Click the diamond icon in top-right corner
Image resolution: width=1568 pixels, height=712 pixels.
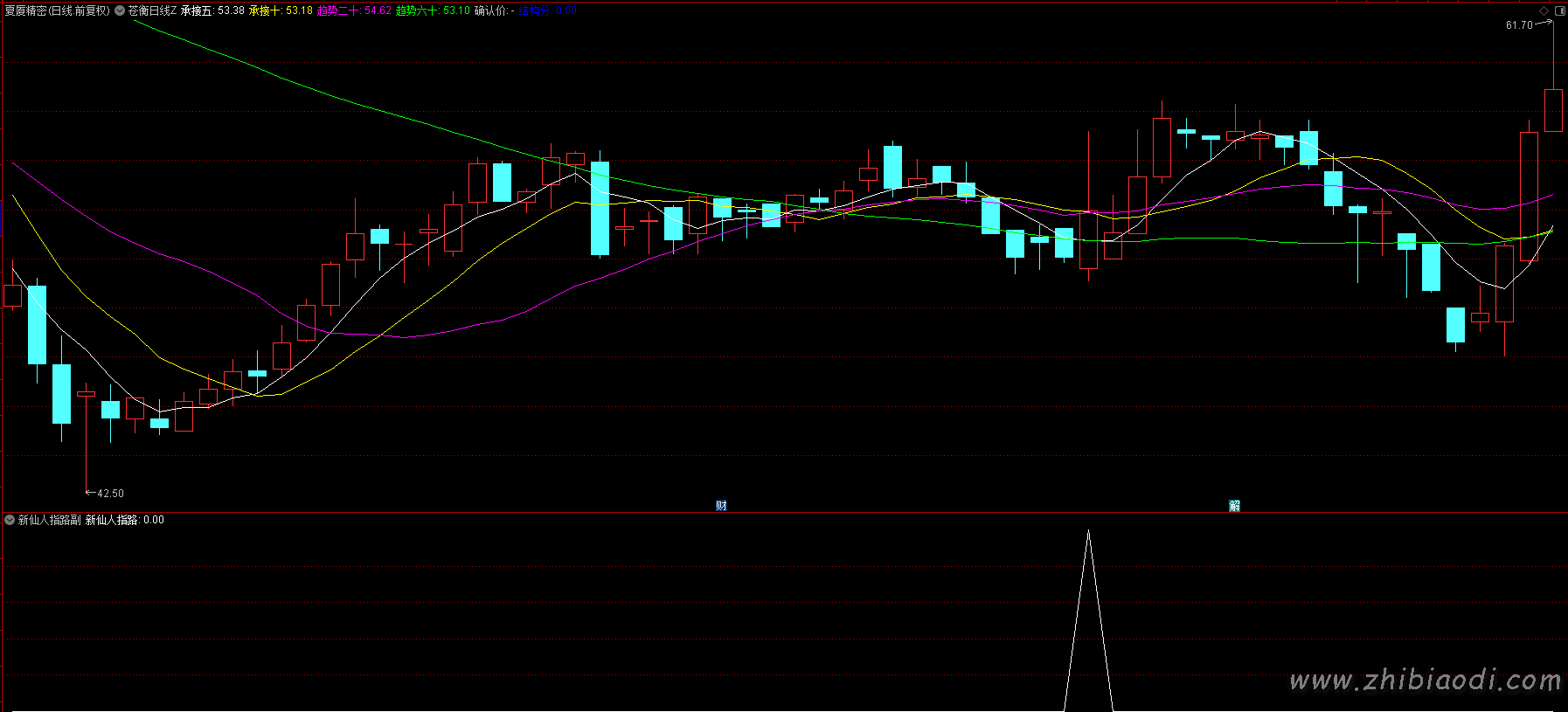[x=1544, y=10]
